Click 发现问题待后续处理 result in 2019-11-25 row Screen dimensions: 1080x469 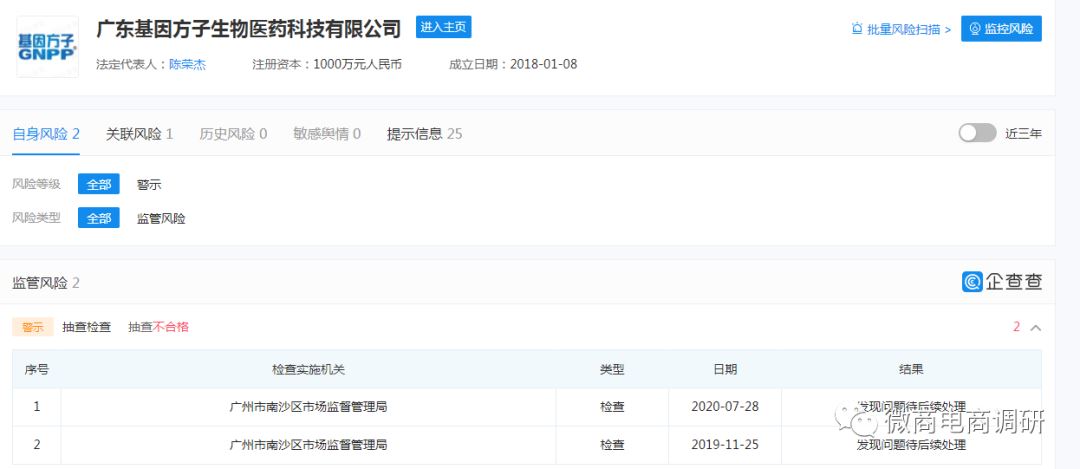pyautogui.click(x=911, y=445)
